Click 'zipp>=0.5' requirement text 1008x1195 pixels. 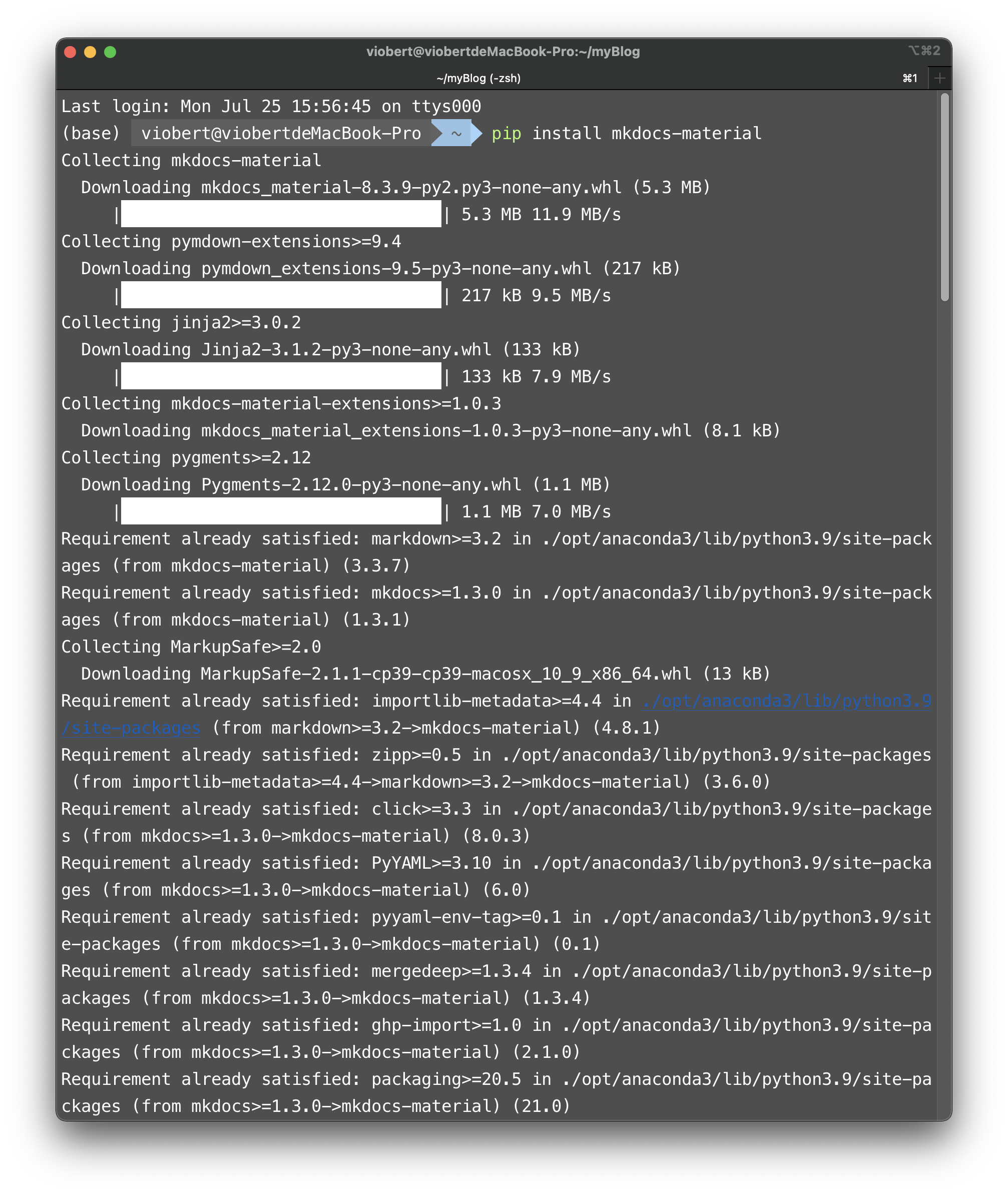click(416, 755)
